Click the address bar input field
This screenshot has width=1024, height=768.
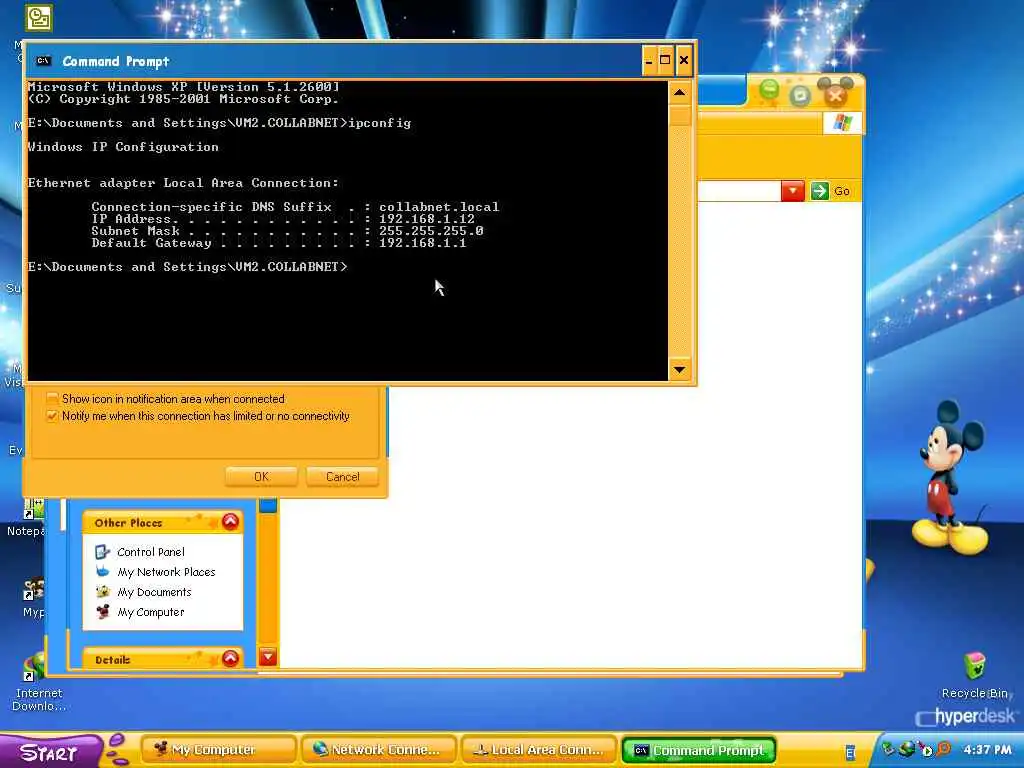739,191
